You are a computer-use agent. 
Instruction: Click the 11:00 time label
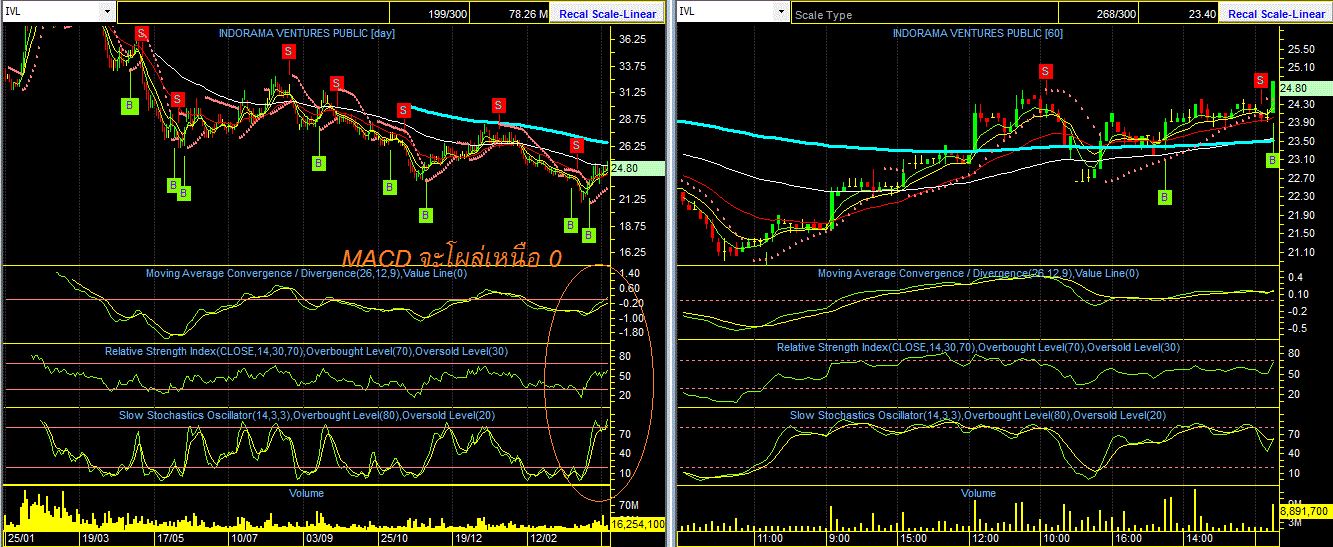[x=769, y=538]
